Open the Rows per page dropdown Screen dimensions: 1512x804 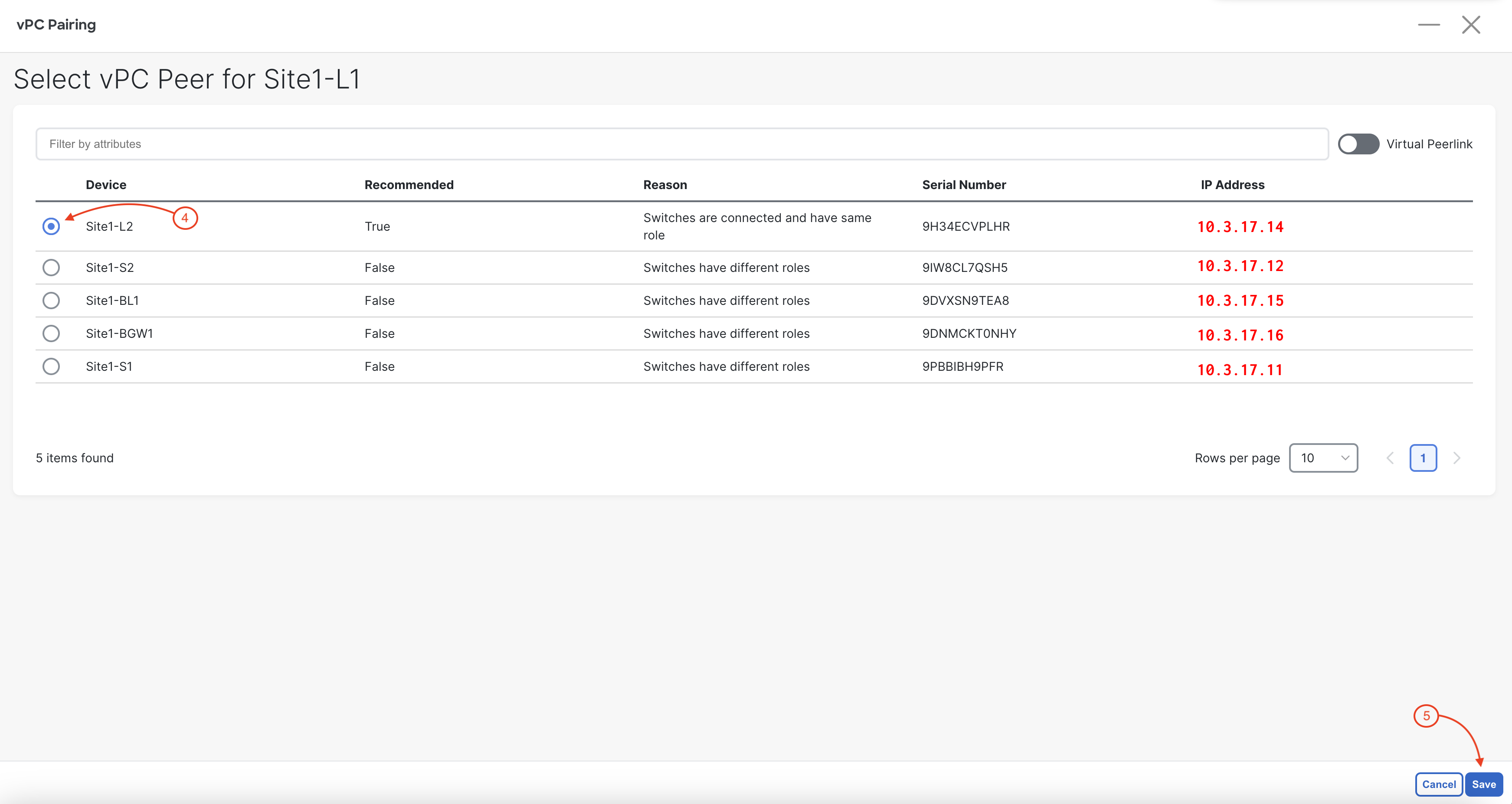1323,458
